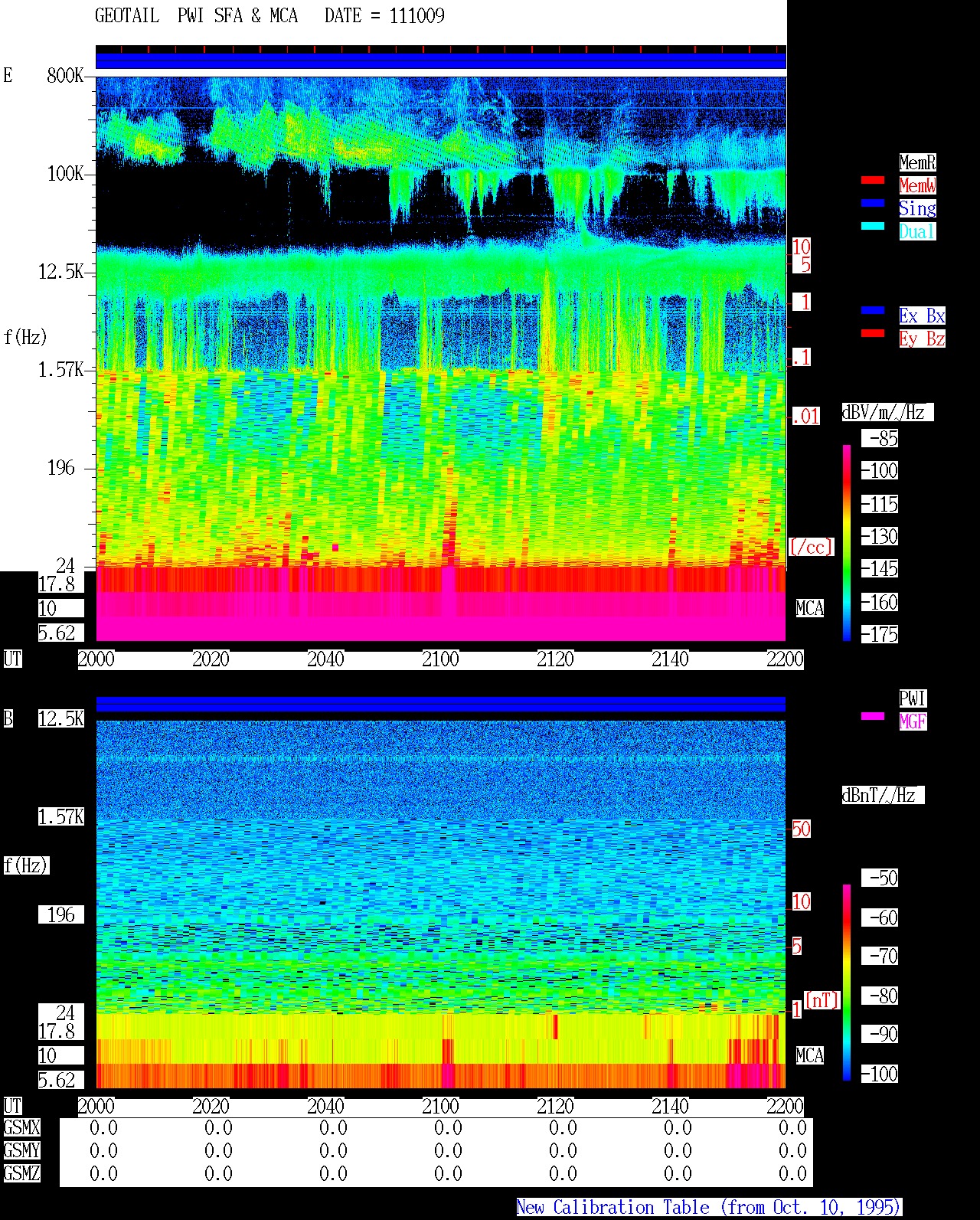Click the [nT] magnetic axis label
This screenshot has width=980, height=1220.
click(822, 1000)
